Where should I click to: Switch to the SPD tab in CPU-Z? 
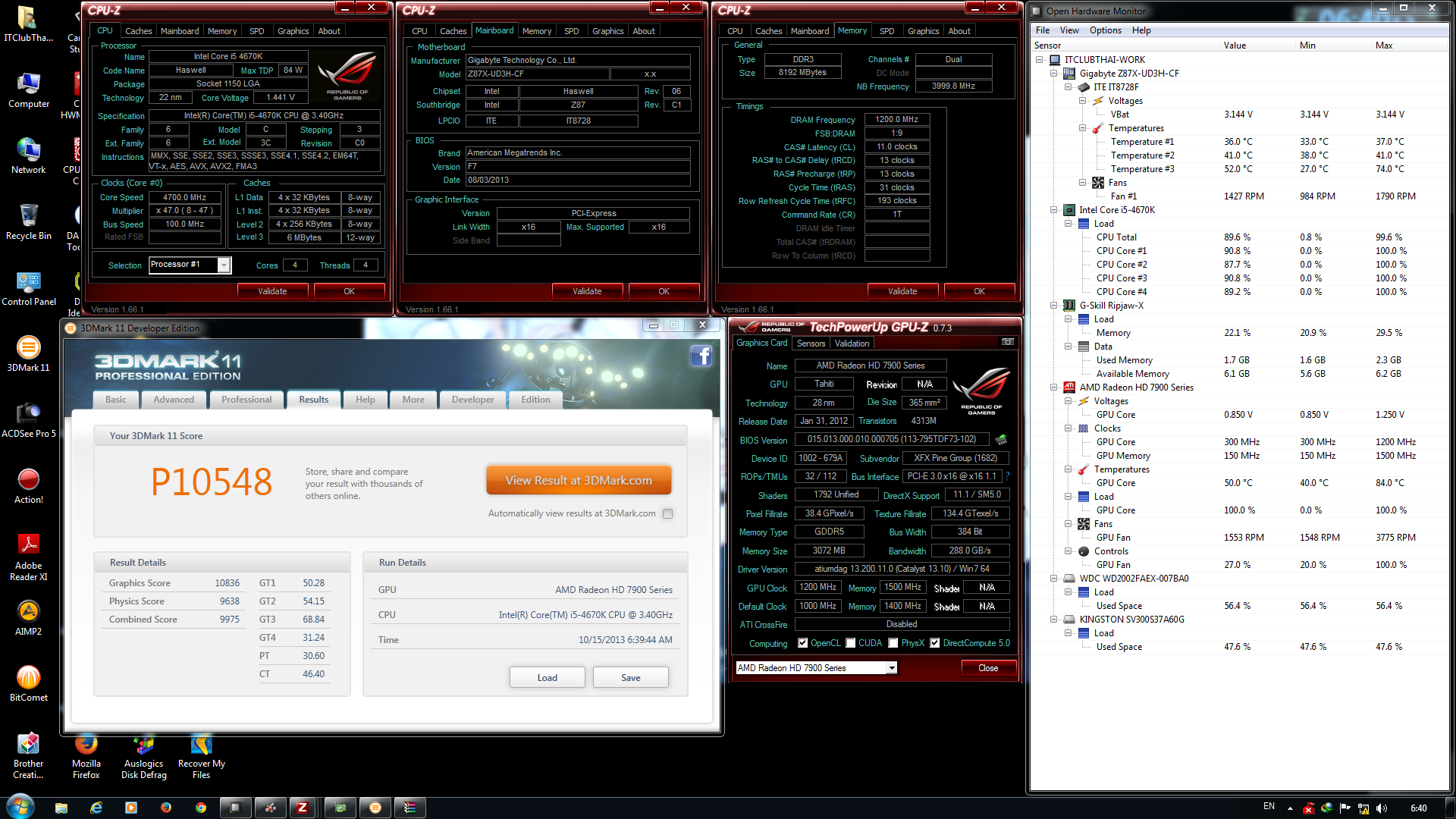(x=256, y=31)
